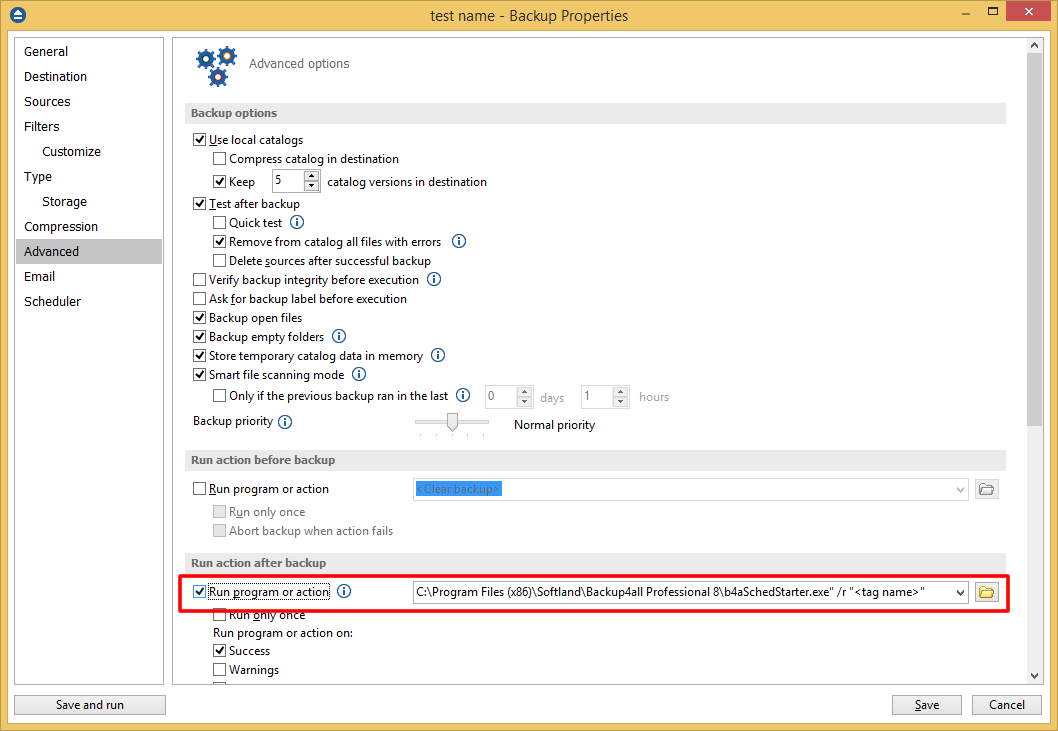Check Verify backup integrity before execution

click(x=200, y=279)
